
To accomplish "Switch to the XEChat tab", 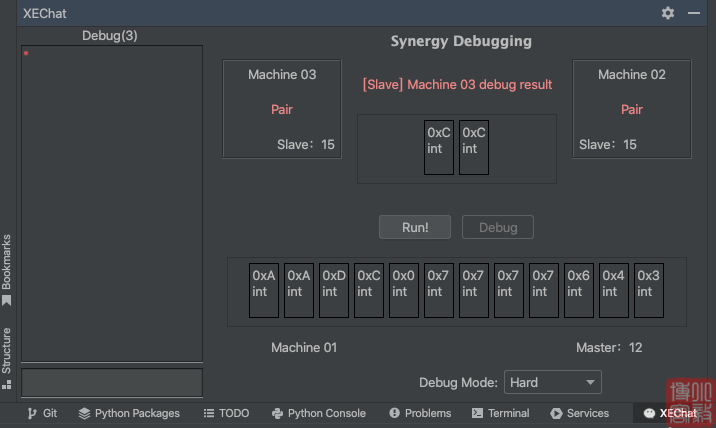I will pos(669,413).
